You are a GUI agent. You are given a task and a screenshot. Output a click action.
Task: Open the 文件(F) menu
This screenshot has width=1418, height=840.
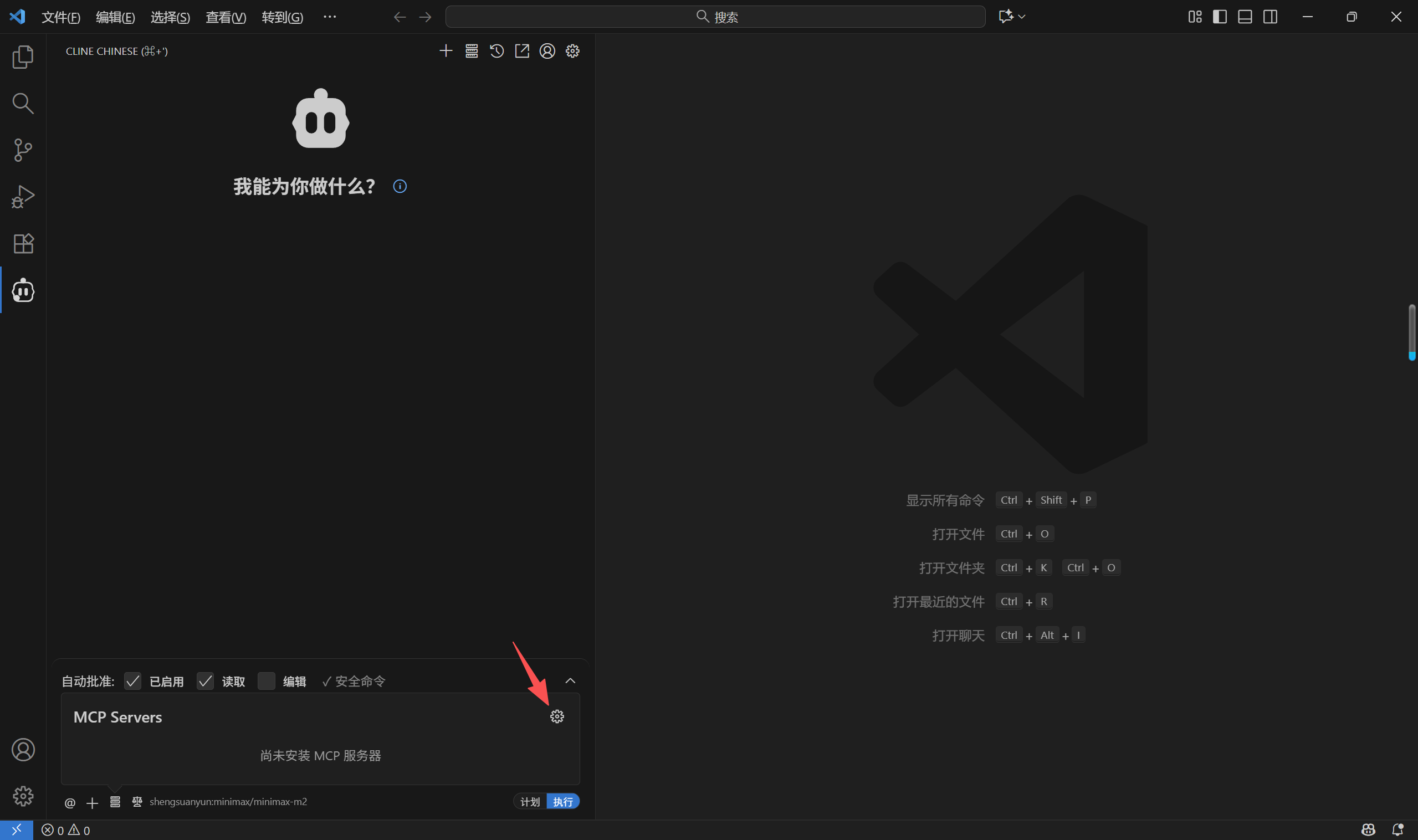click(60, 17)
